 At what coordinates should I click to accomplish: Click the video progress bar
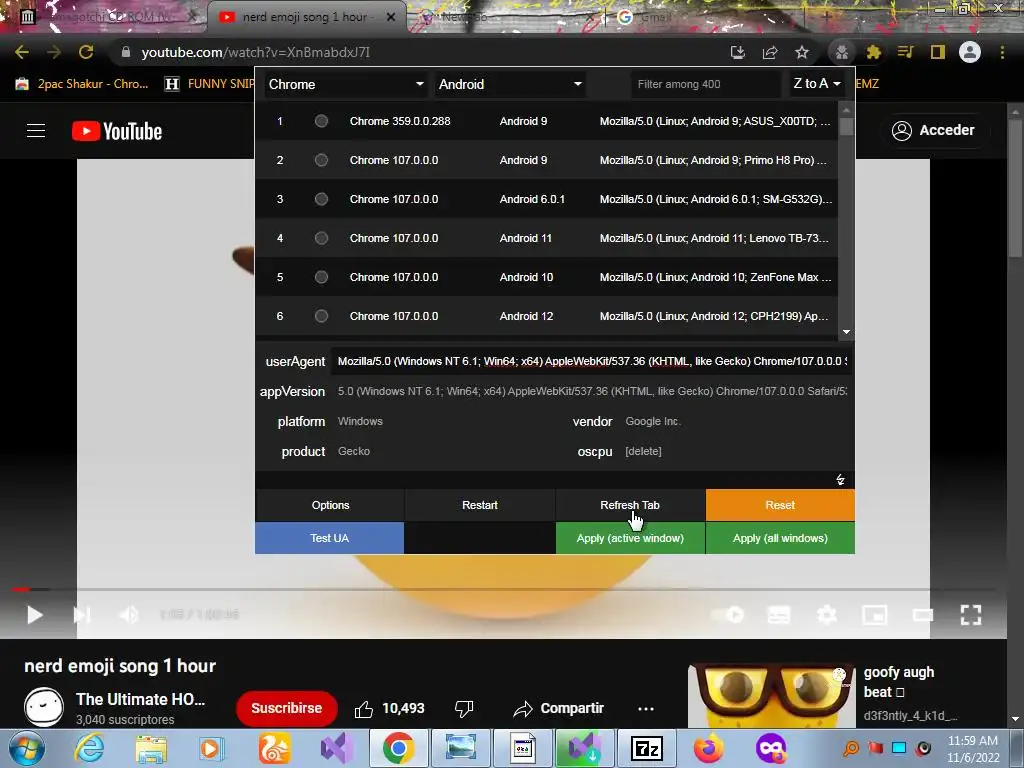[503, 589]
